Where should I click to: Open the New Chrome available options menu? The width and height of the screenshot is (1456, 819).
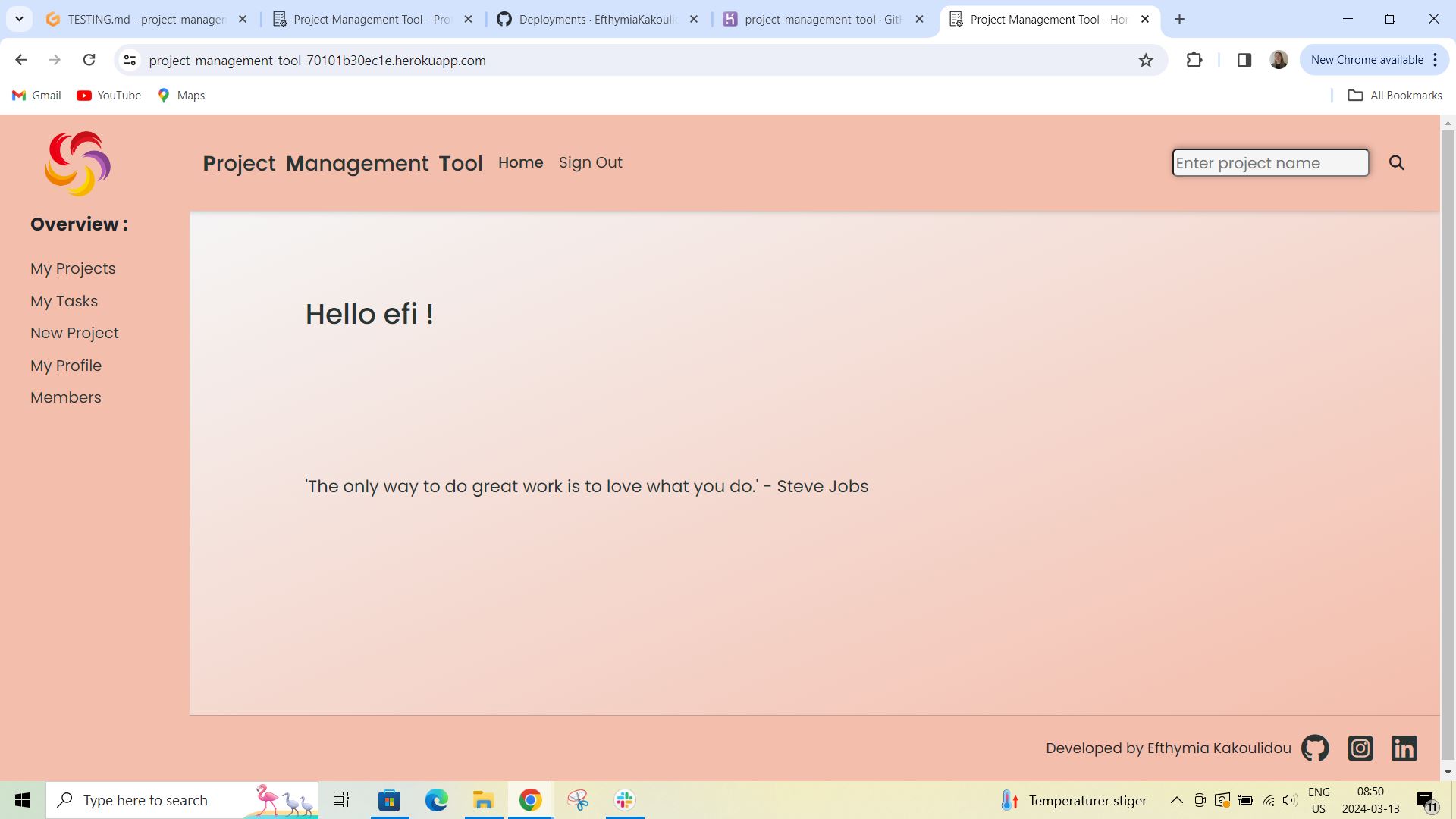click(x=1436, y=59)
